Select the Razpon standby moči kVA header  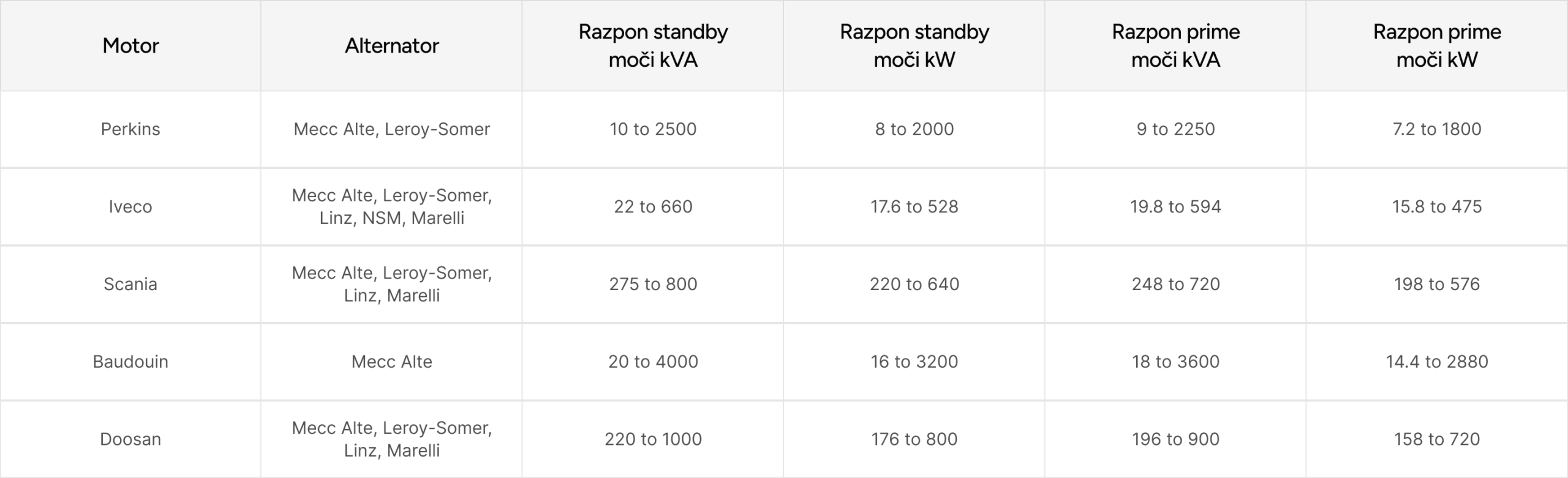tap(653, 46)
